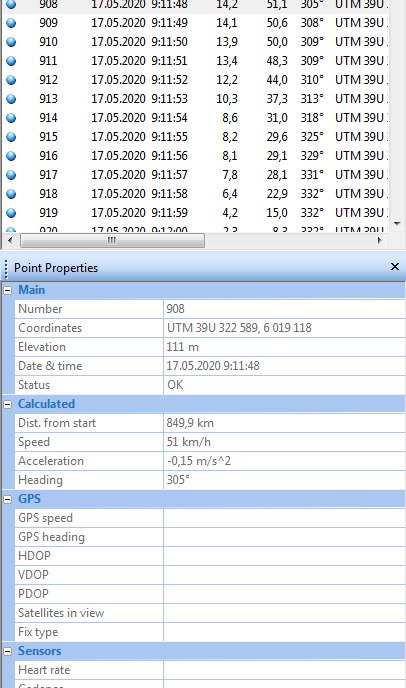This screenshot has height=688, width=406.
Task: Click timestamp 17.05.2020 9:11:53
Action: pos(140,99)
